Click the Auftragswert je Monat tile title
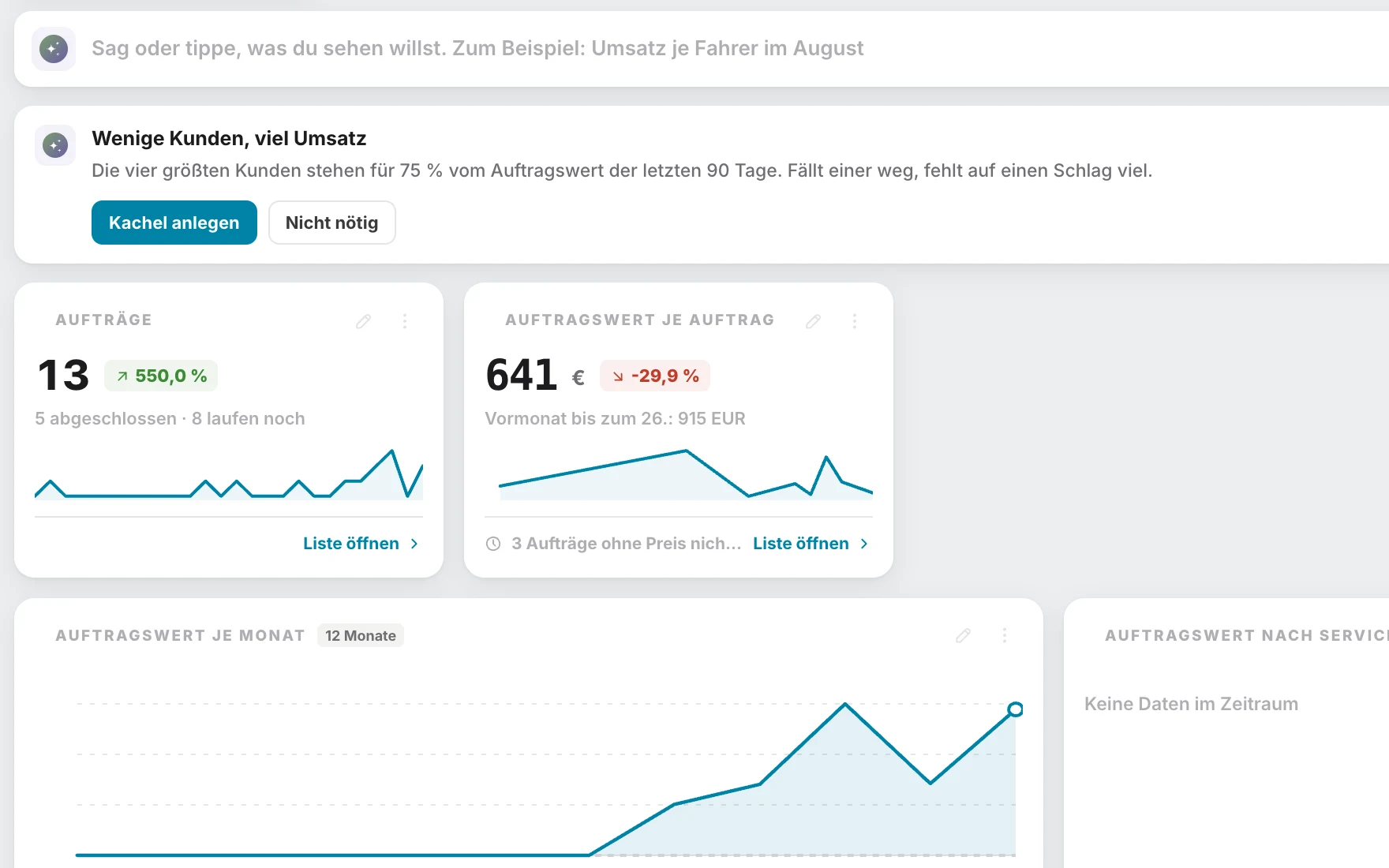1389x868 pixels. tap(180, 636)
